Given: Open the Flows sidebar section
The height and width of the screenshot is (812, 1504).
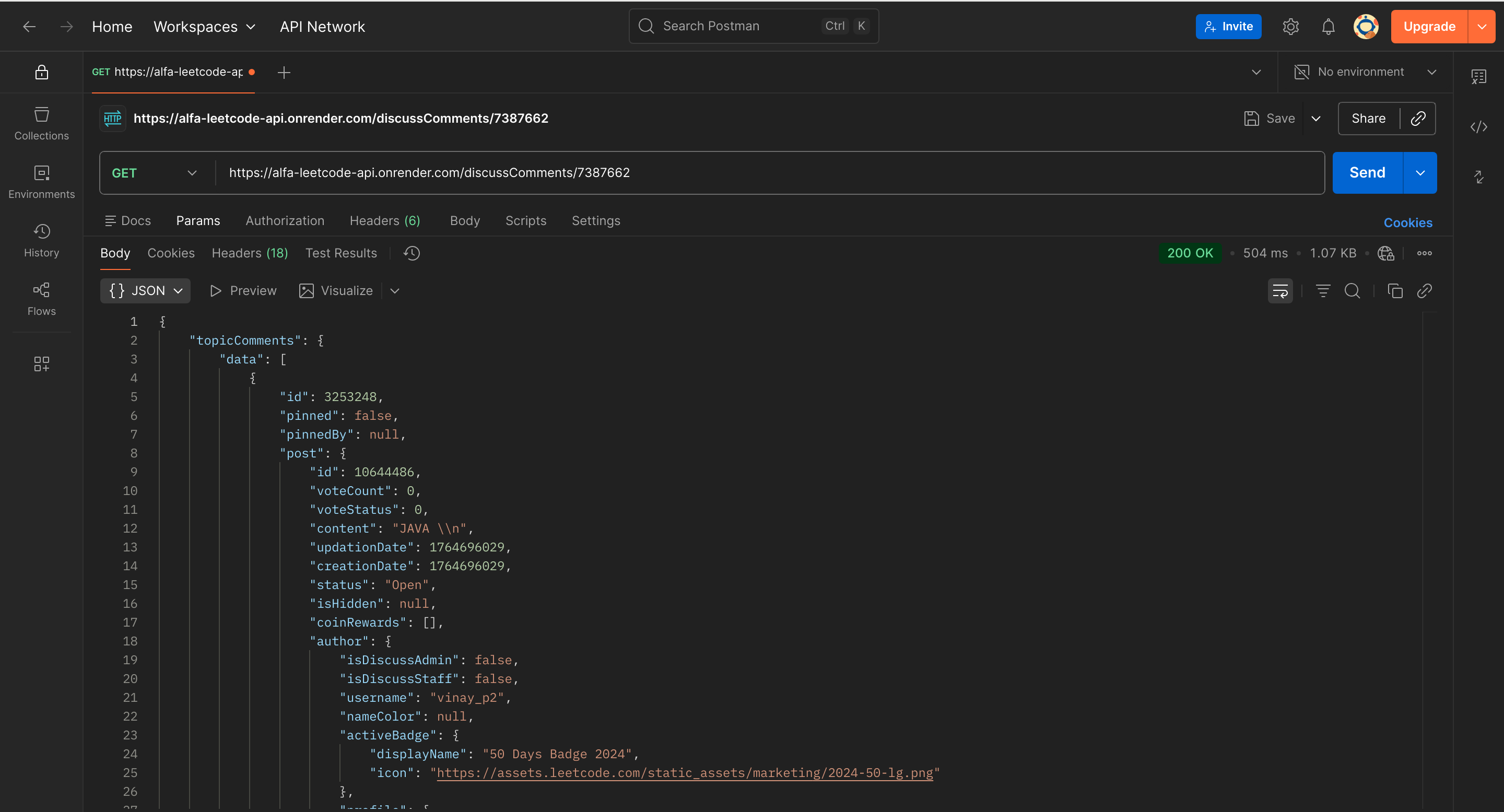Looking at the screenshot, I should coord(41,299).
